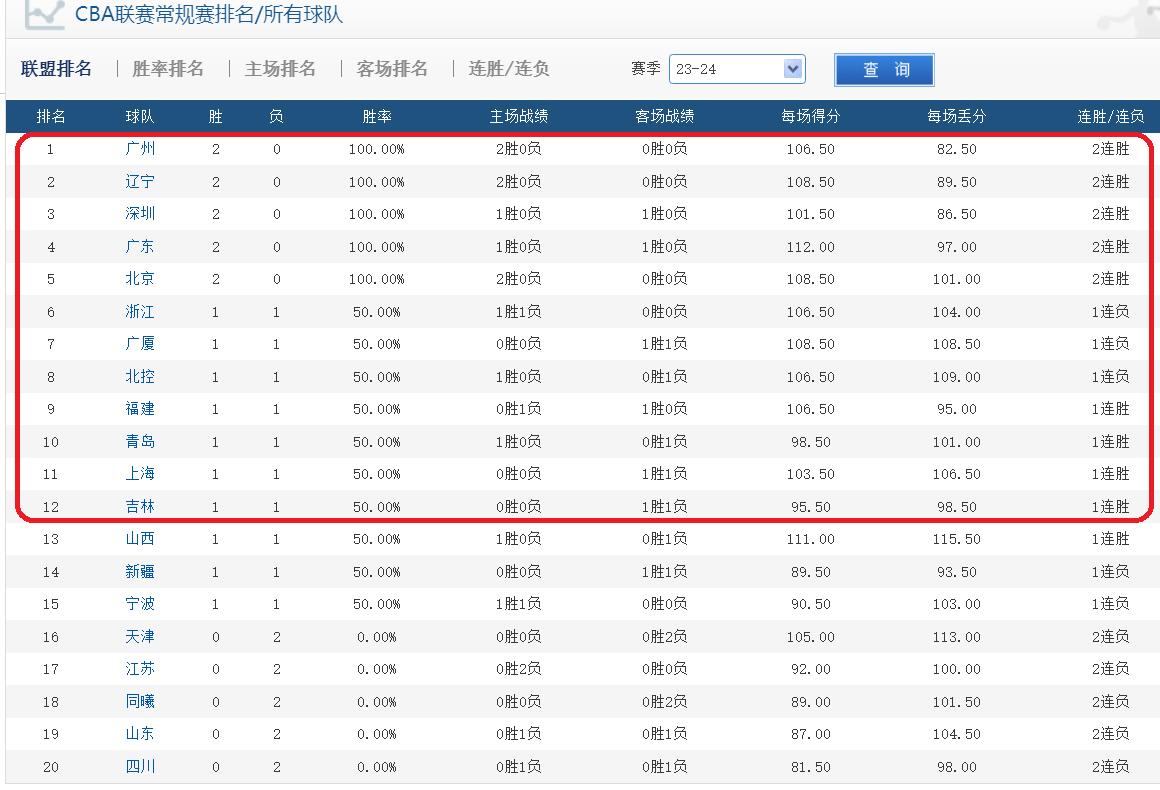Image resolution: width=1160 pixels, height=790 pixels.
Task: Open the 新疆 team link
Action: coord(140,572)
